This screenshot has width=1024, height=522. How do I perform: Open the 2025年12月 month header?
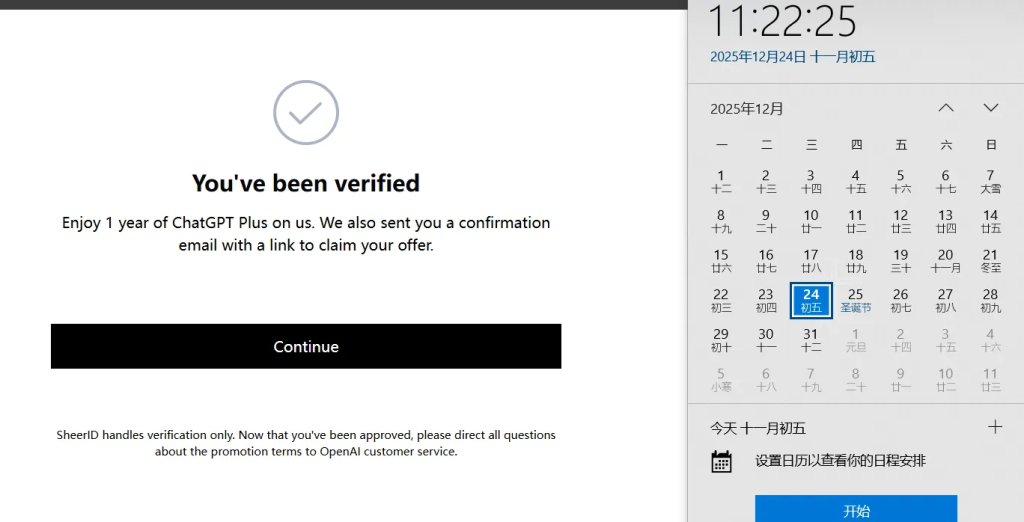point(747,109)
